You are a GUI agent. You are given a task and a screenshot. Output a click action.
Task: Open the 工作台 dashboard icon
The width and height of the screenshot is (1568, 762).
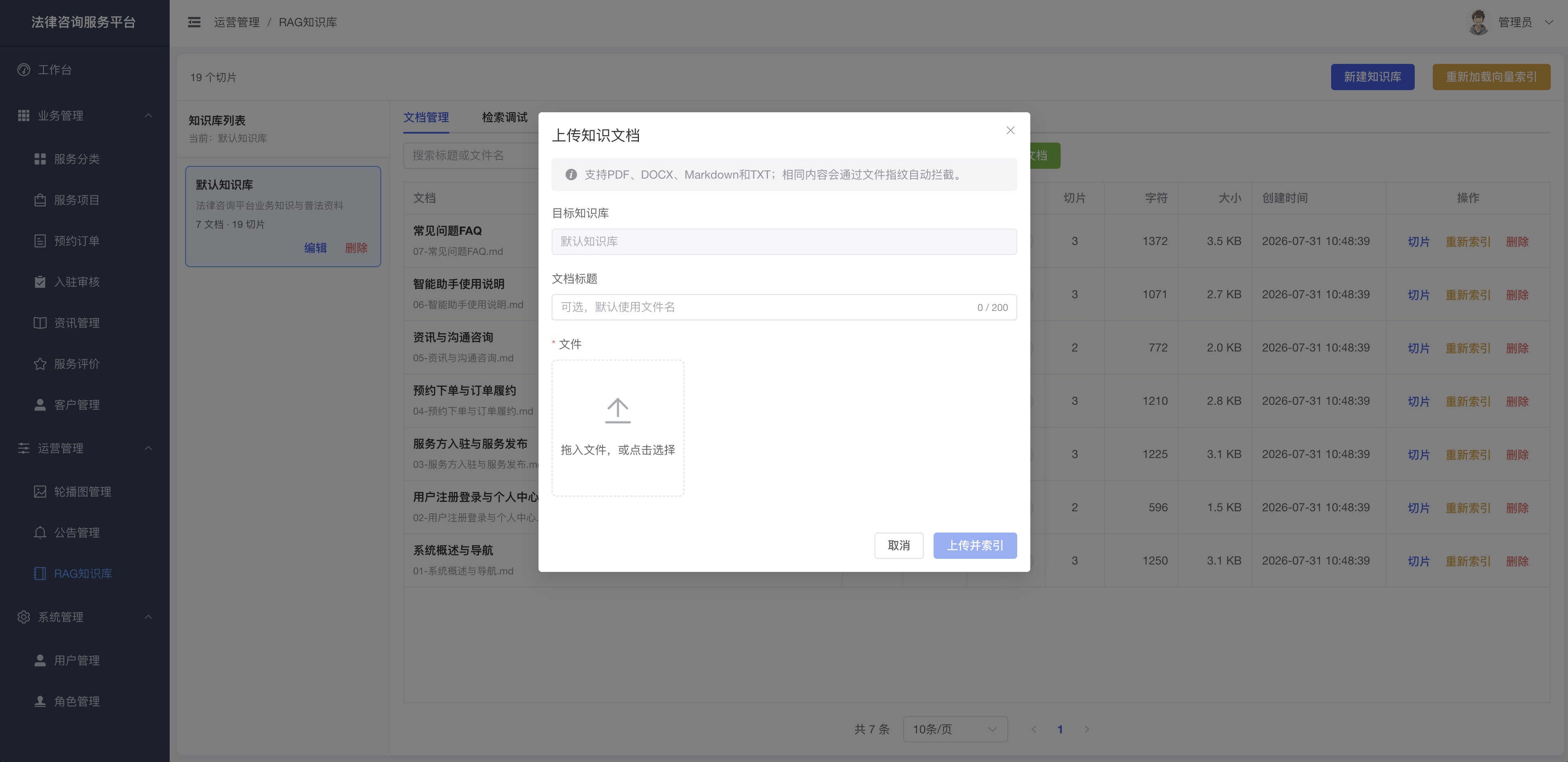[24, 70]
